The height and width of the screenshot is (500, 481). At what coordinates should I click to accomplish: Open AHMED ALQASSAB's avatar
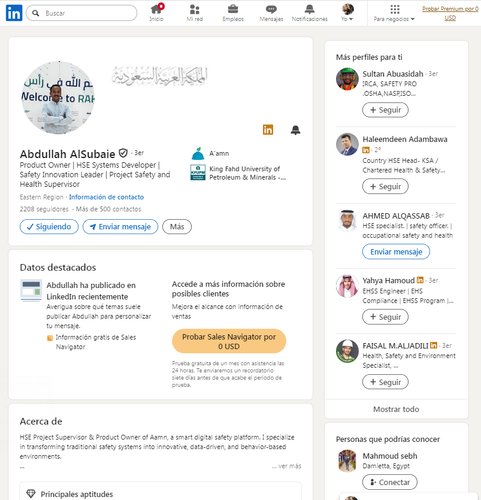tap(347, 220)
